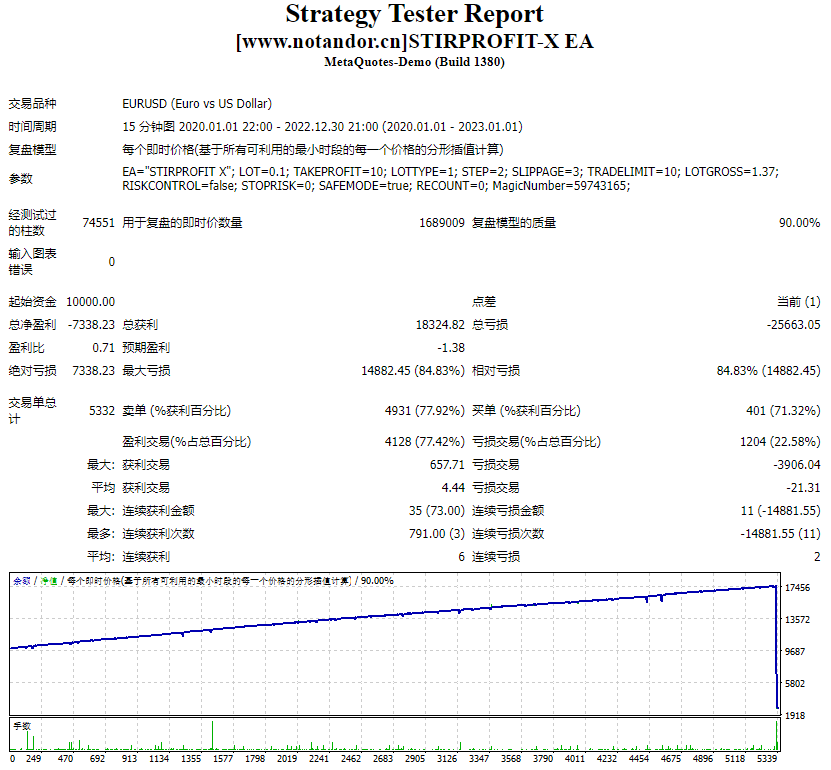
Task: Click the 5802 y-axis label
Action: coord(795,684)
